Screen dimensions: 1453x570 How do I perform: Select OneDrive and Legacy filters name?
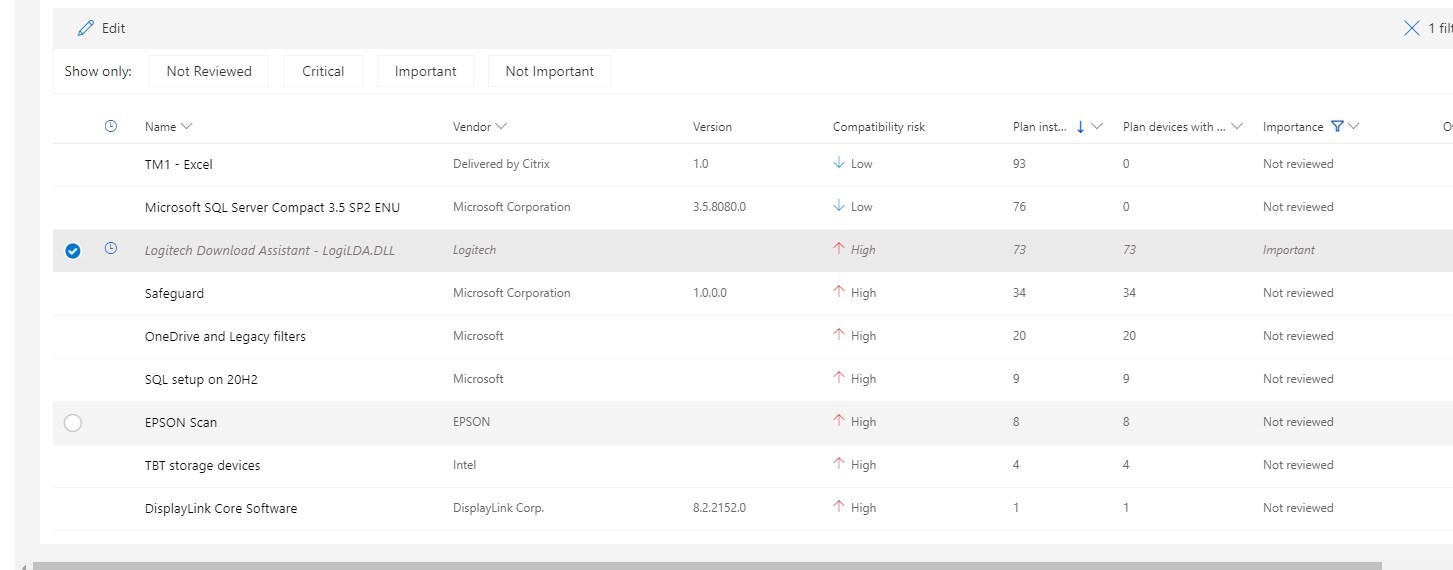(x=225, y=336)
